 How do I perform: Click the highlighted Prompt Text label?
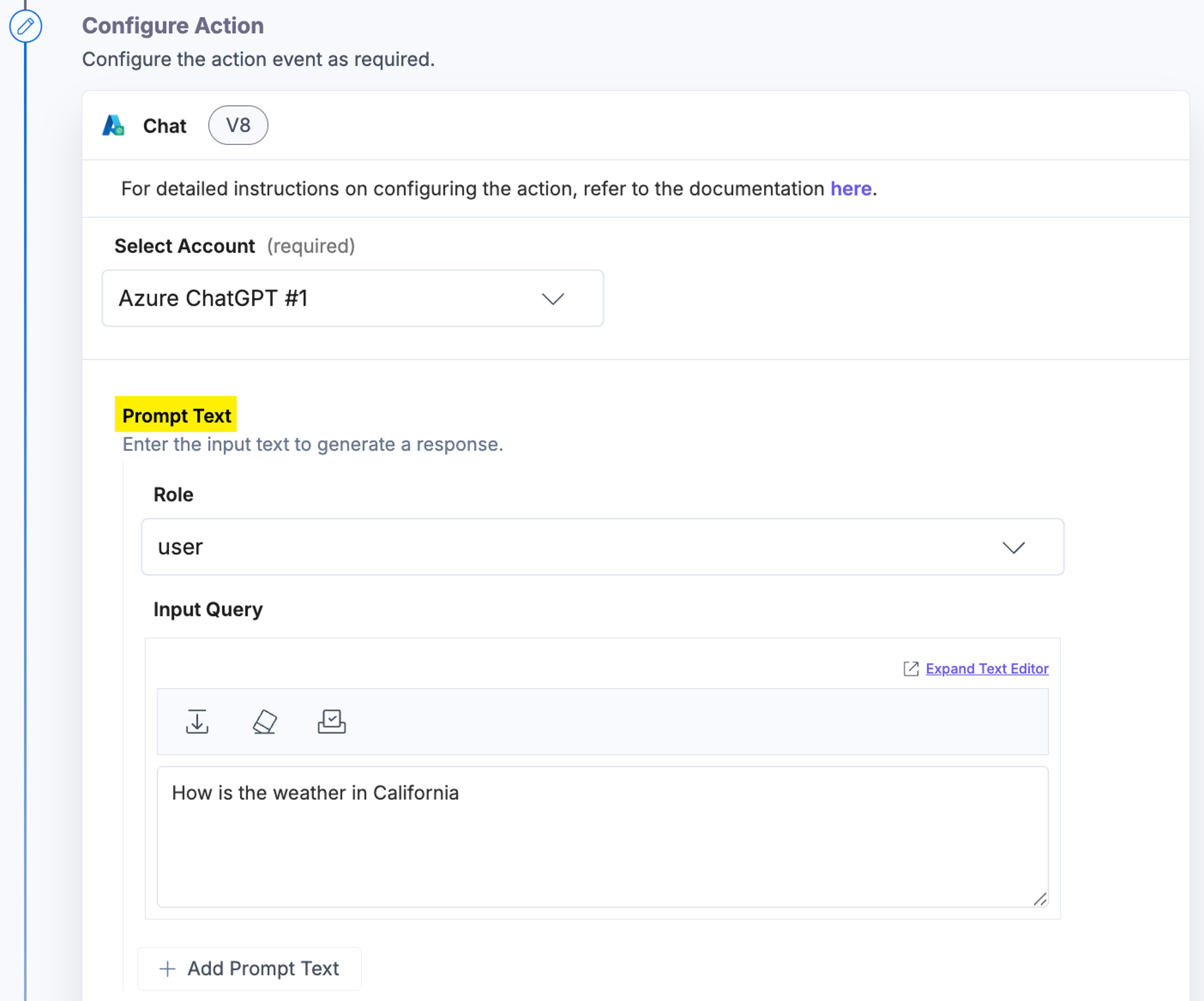click(x=176, y=415)
